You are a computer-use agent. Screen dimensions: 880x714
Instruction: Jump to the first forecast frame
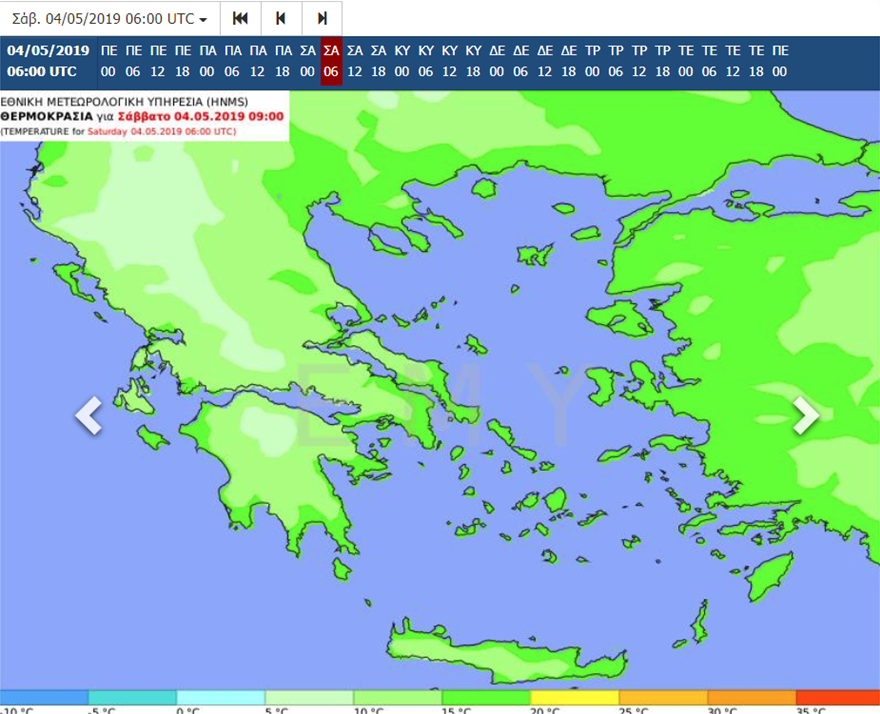[x=240, y=19]
